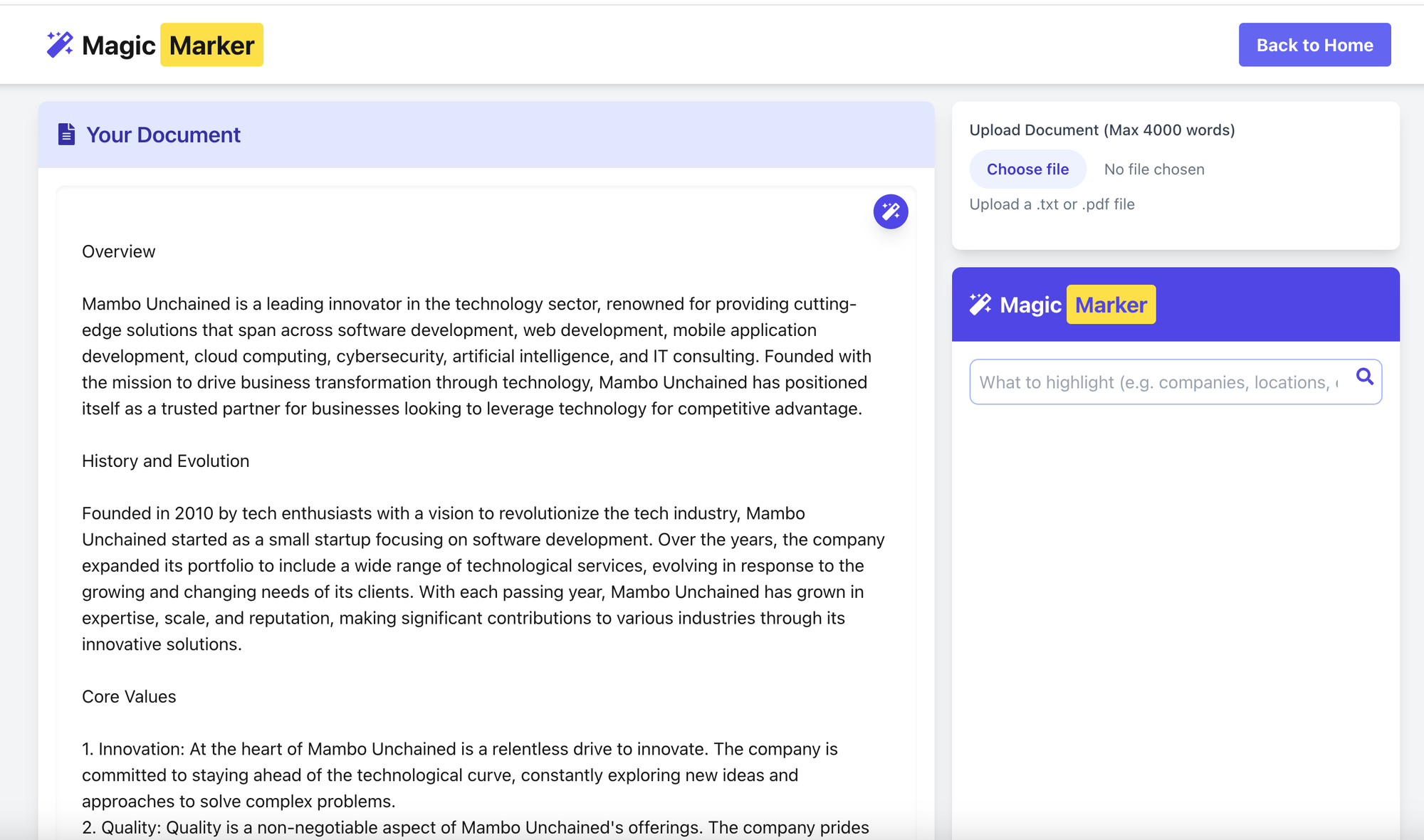Click the Core Values heading
1424x840 pixels.
129,696
